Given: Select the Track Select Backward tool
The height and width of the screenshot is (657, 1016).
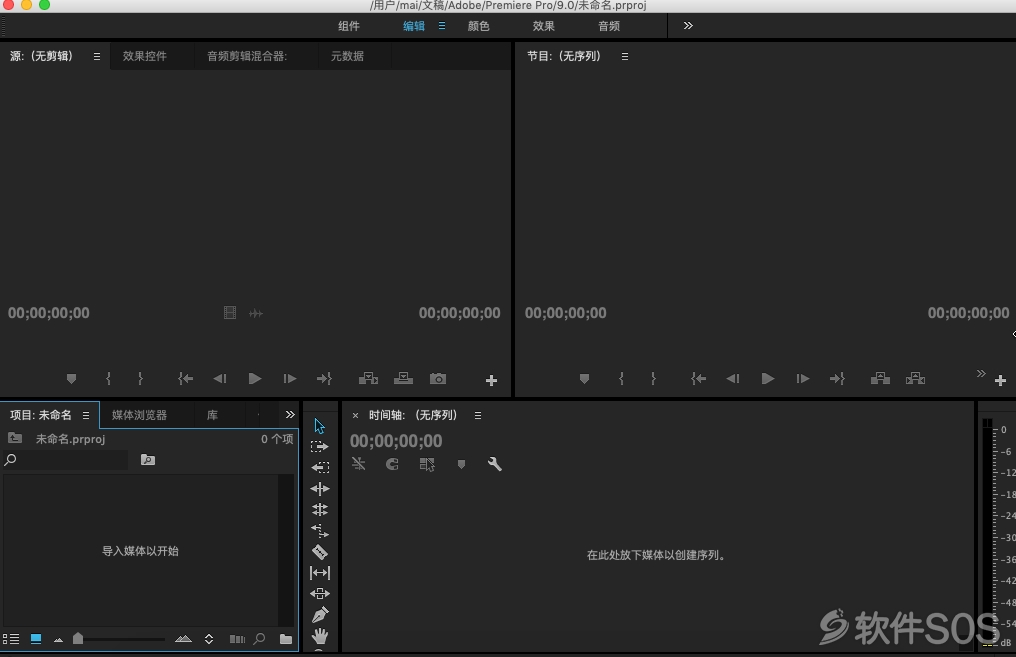Looking at the screenshot, I should 319,467.
